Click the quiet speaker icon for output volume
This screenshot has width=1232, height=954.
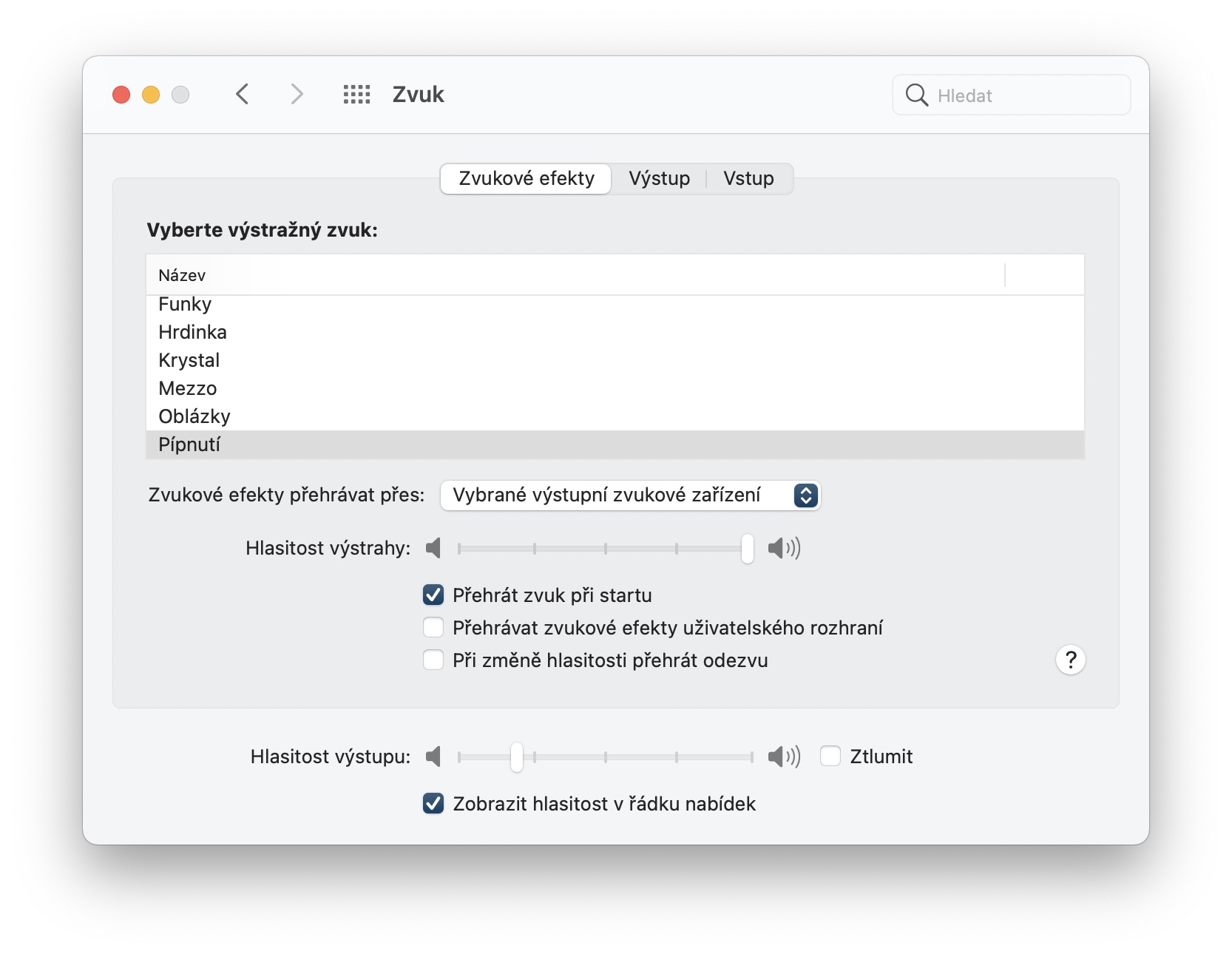pos(434,757)
